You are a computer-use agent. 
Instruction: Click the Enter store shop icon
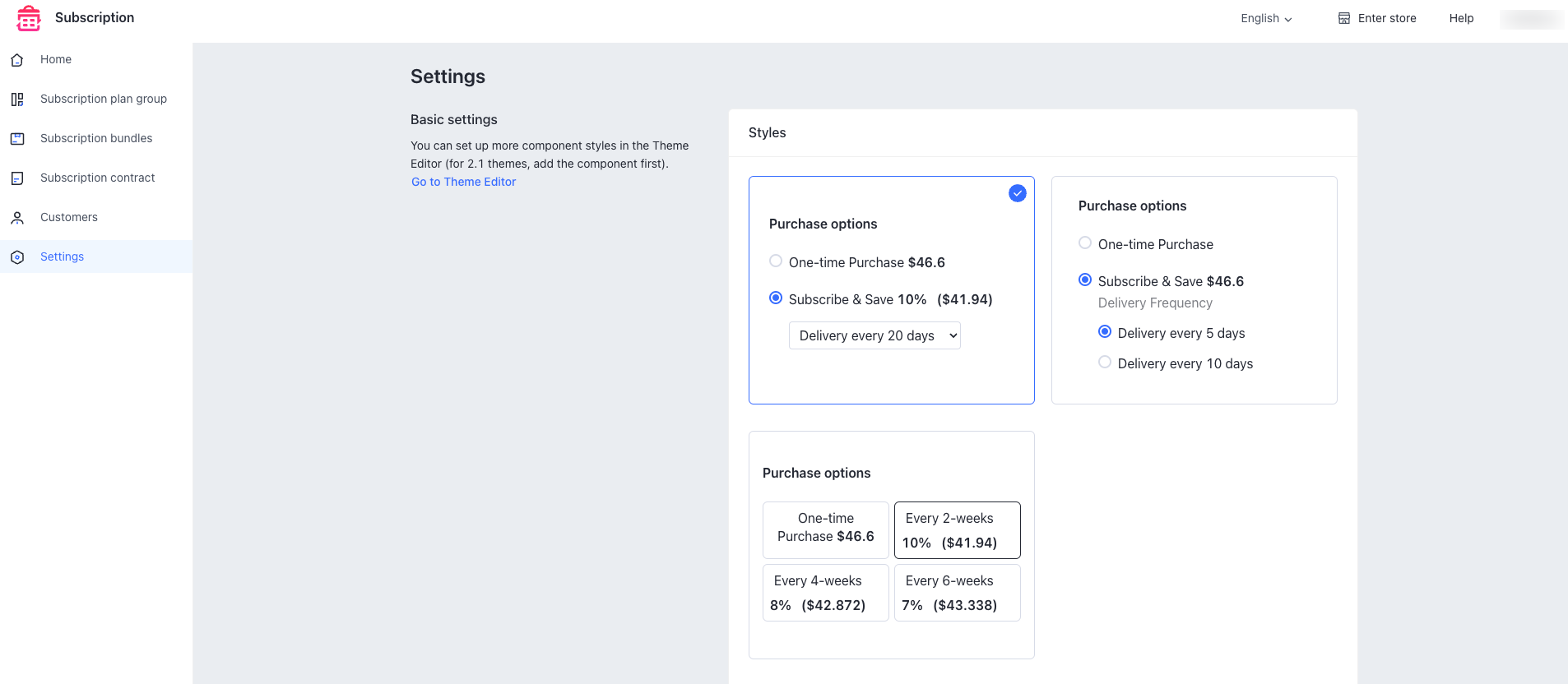click(x=1344, y=18)
